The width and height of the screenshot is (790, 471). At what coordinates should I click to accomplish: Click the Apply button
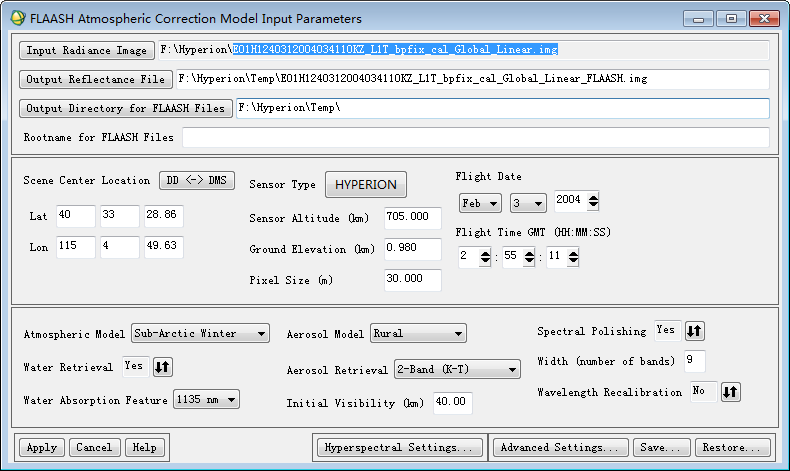click(x=42, y=447)
